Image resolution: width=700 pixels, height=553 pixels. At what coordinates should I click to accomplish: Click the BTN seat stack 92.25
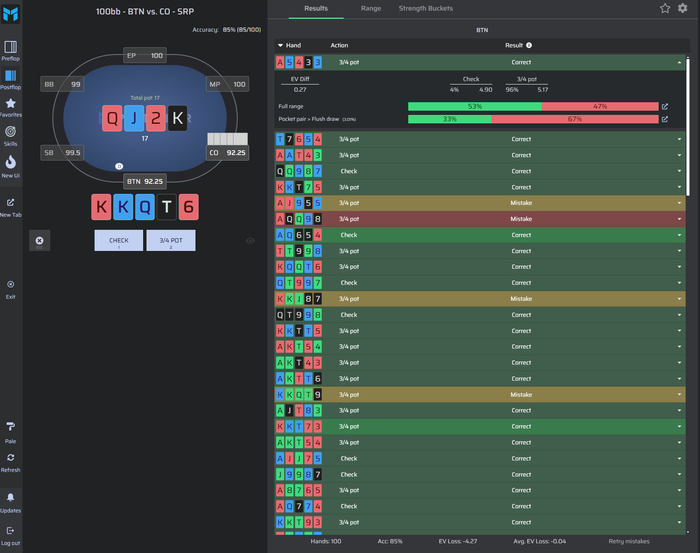pyautogui.click(x=145, y=181)
